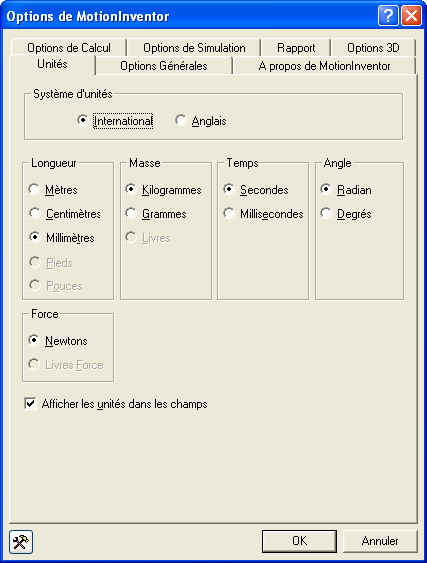Select the International unit system
This screenshot has width=427, height=563.
click(115, 121)
